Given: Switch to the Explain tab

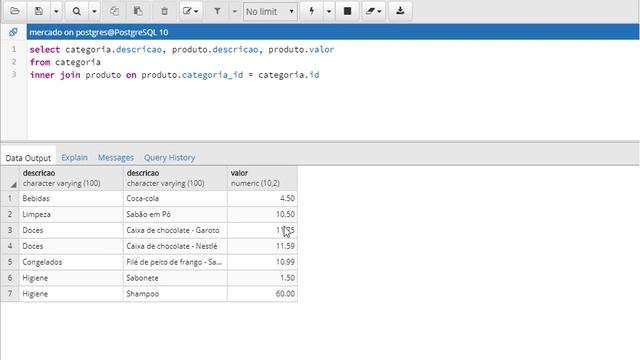Looking at the screenshot, I should click(x=74, y=158).
